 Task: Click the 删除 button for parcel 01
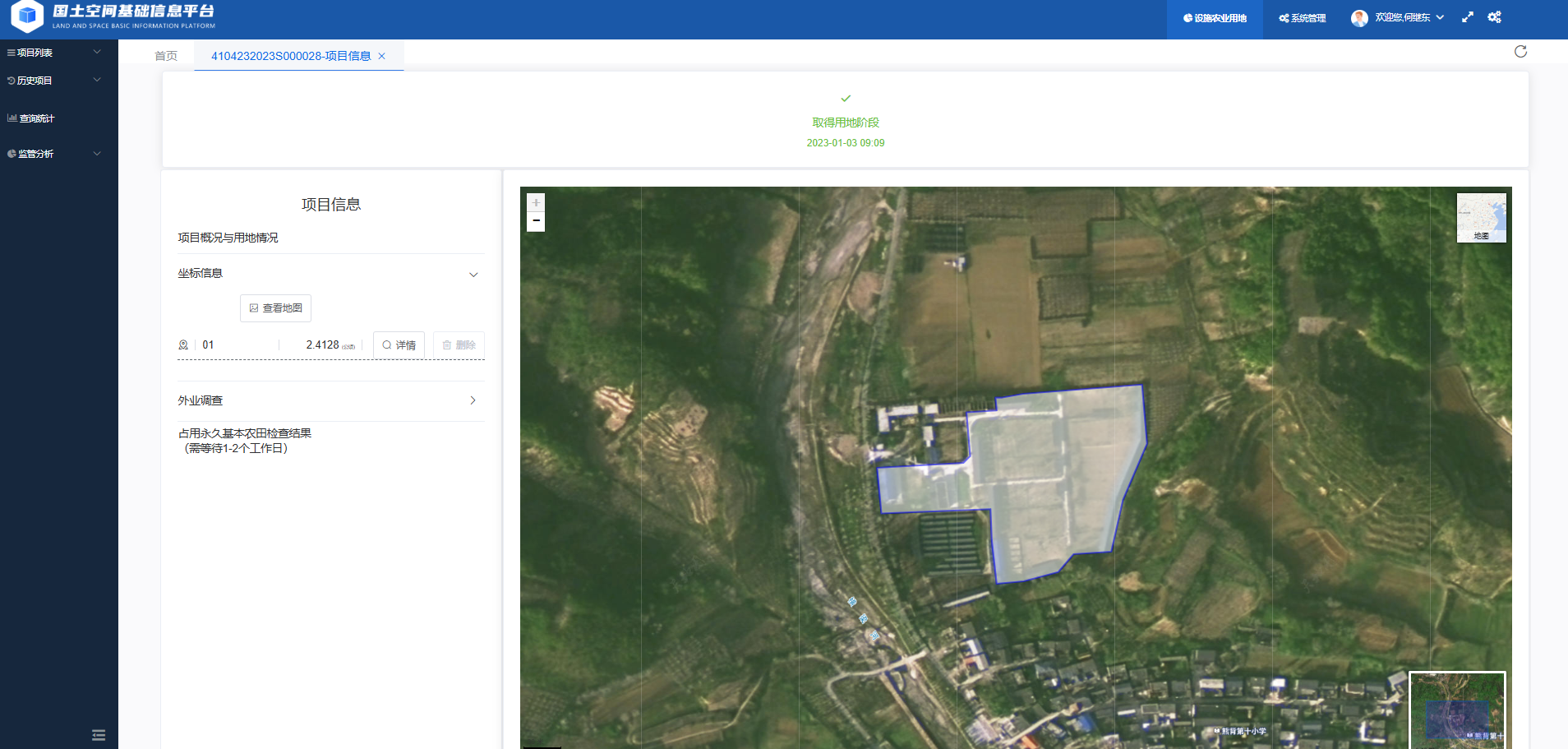point(459,345)
